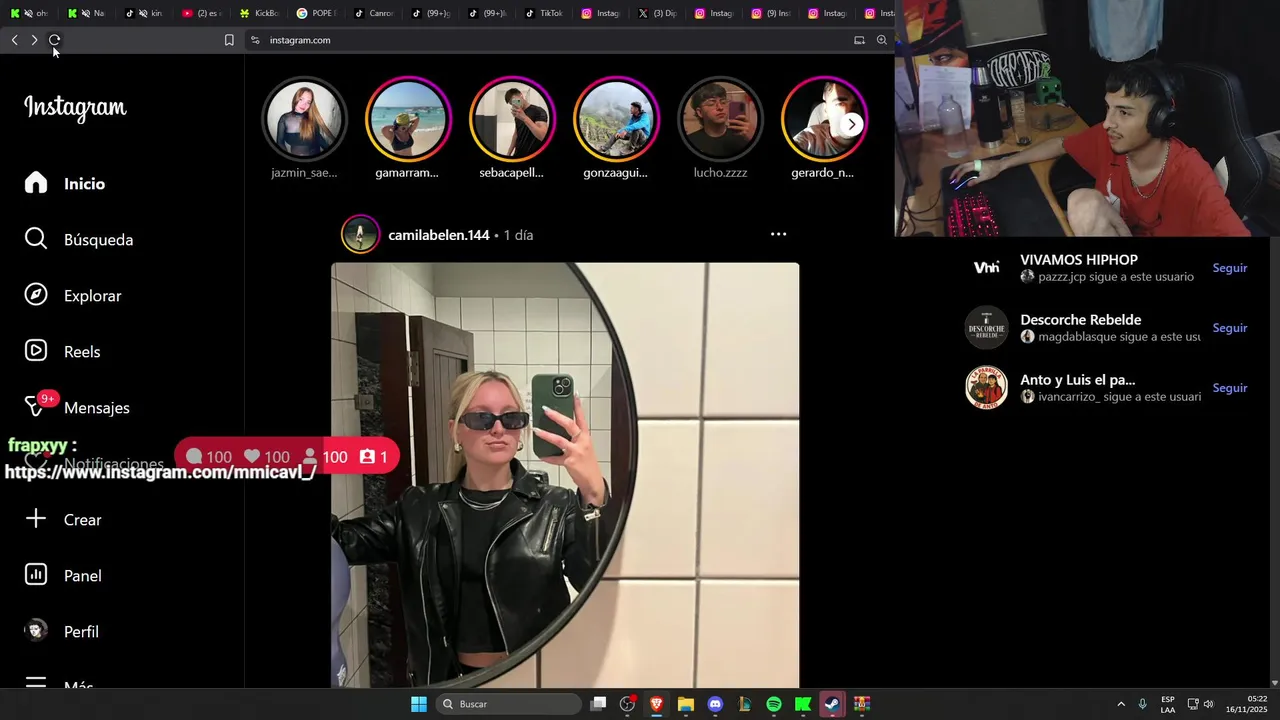Reload the page with refresh icon

(55, 40)
